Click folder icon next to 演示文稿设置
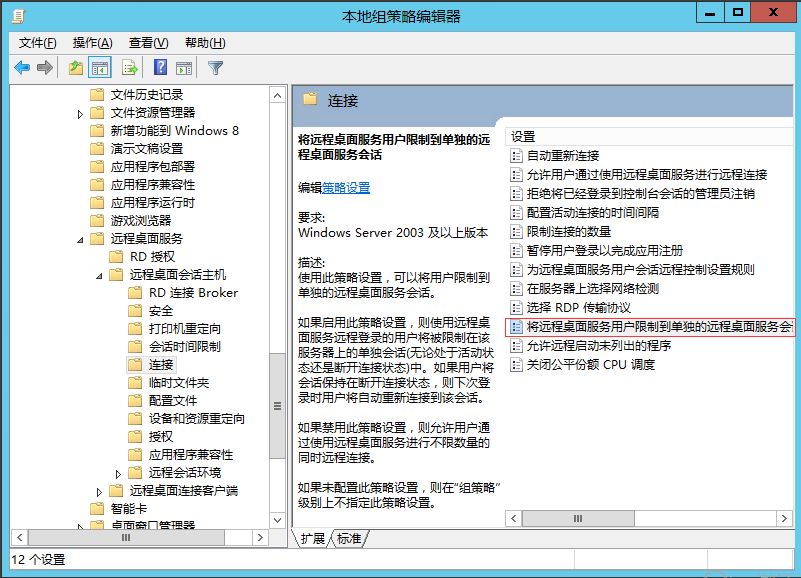The image size is (801, 578). tap(97, 149)
